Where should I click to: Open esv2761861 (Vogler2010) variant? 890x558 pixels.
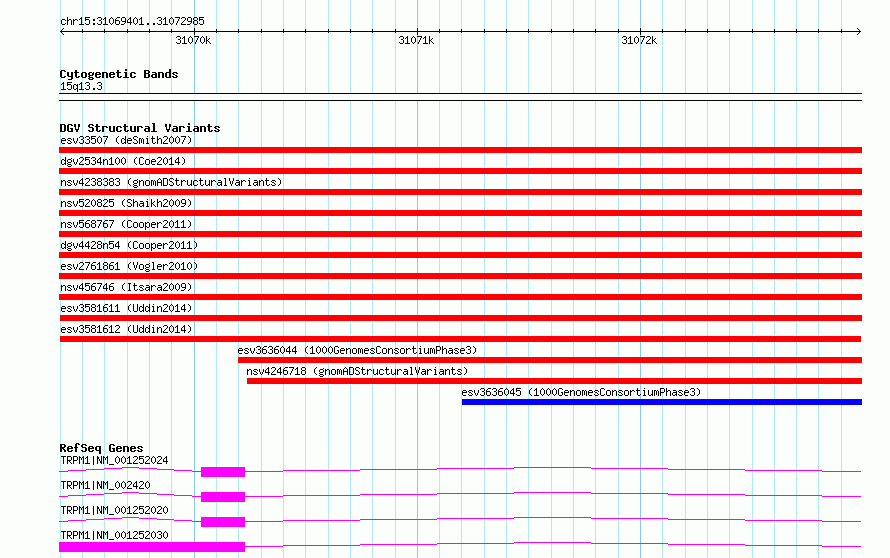point(129,266)
